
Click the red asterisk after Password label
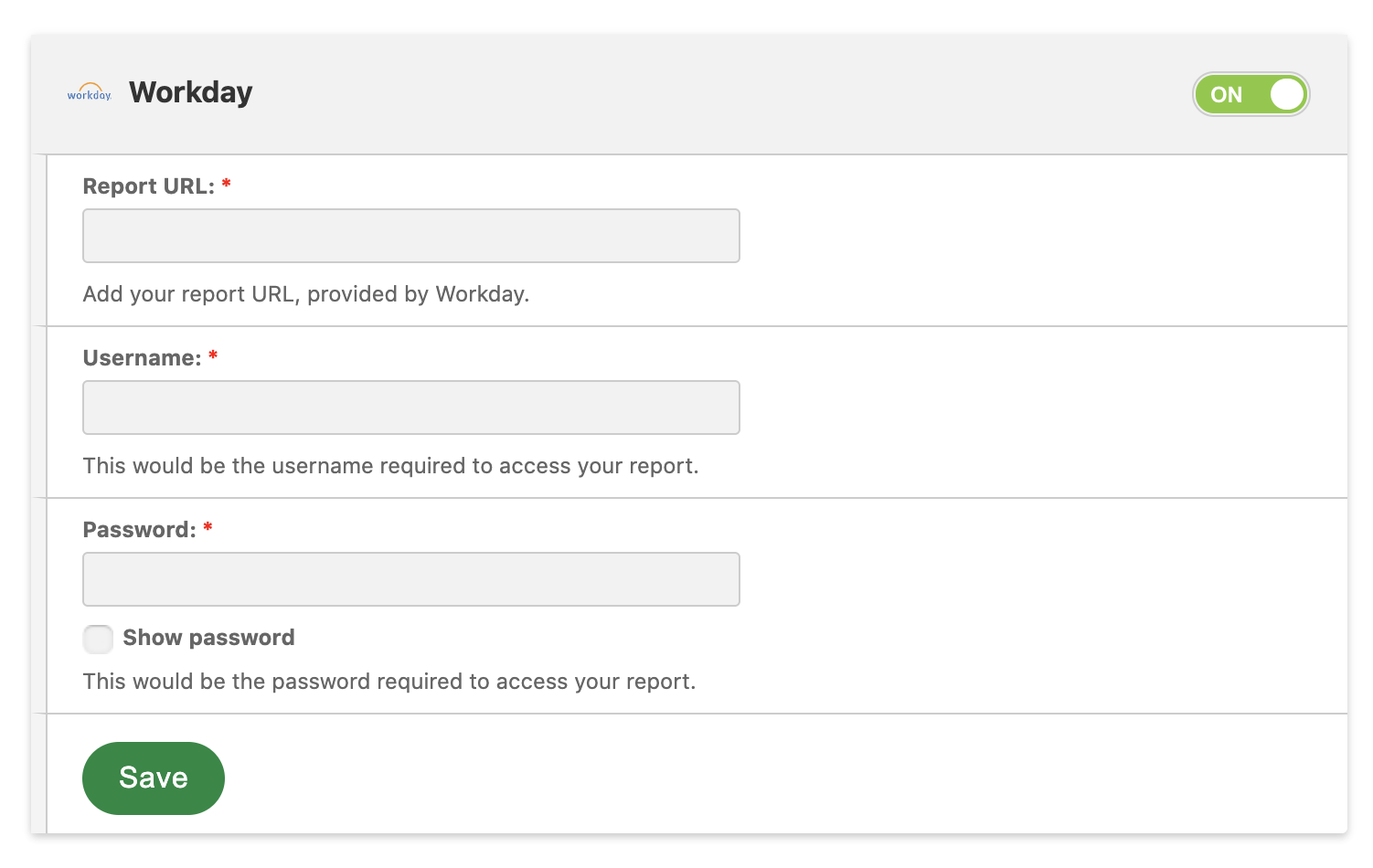(208, 528)
